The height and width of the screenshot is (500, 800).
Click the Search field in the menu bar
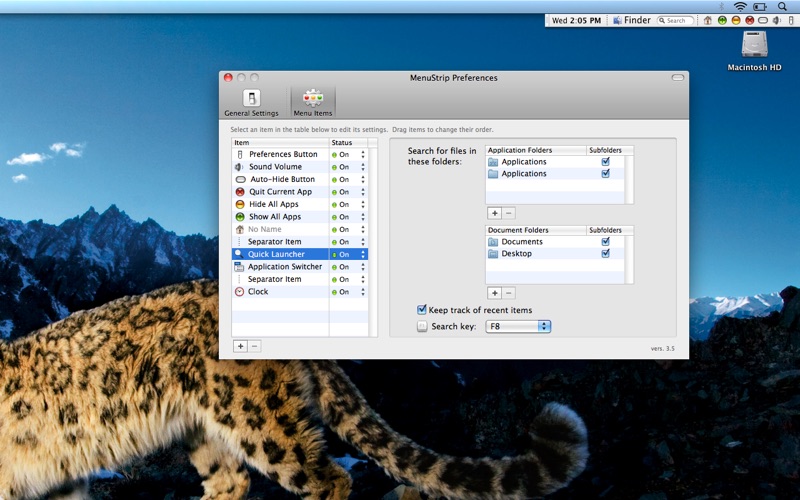[x=676, y=20]
